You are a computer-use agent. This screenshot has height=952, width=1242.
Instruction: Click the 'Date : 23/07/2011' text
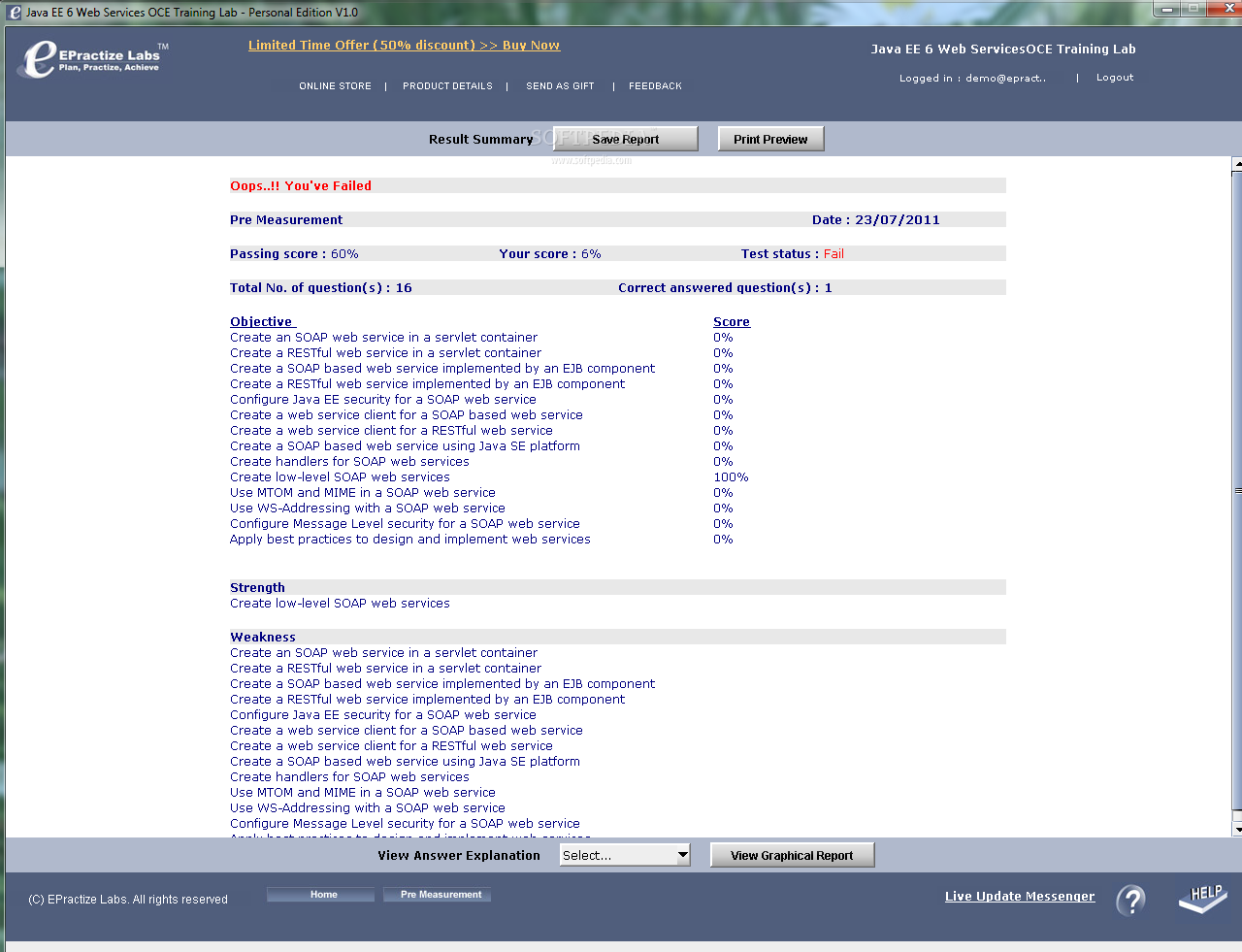tap(875, 220)
